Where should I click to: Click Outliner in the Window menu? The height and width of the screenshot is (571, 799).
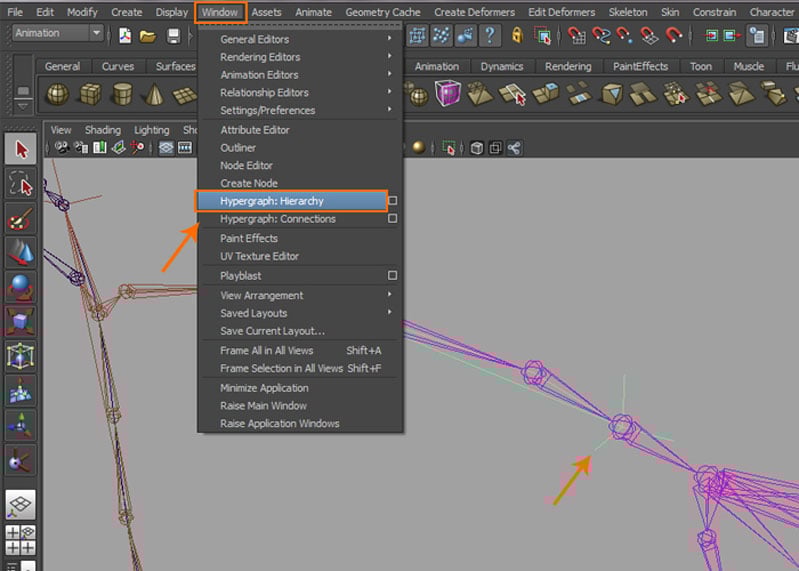[238, 148]
